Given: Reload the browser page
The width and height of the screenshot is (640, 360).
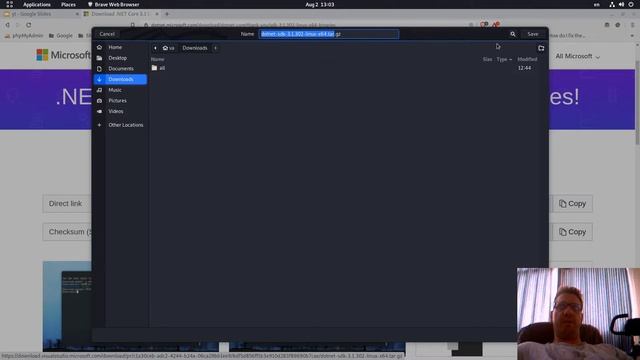Looking at the screenshot, I should tap(29, 25).
